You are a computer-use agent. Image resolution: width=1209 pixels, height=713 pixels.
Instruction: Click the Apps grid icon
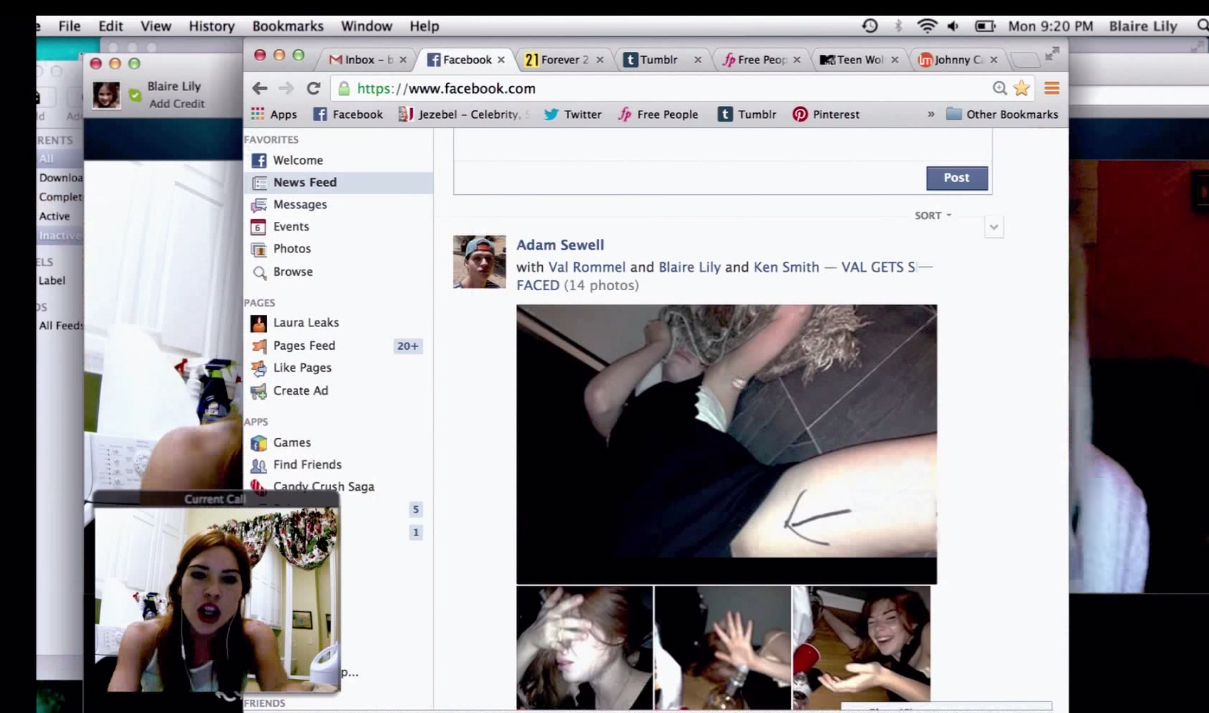[258, 114]
